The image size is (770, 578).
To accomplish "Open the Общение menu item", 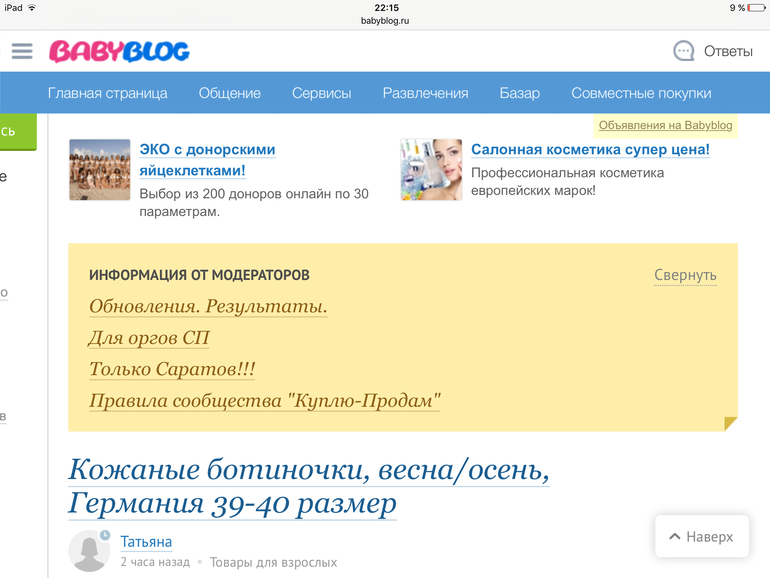I will (x=229, y=93).
